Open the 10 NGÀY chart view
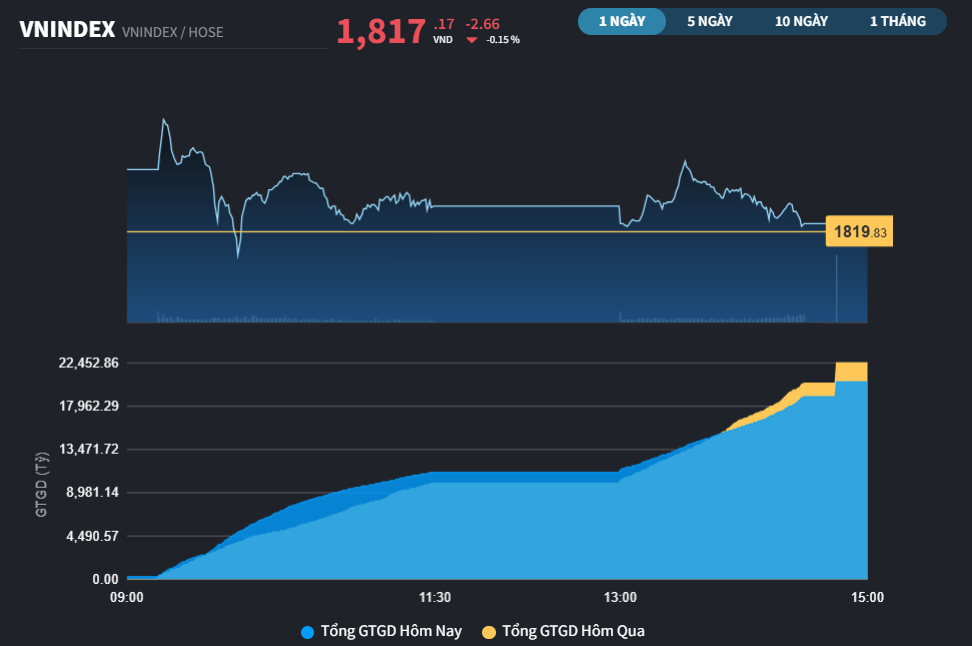The width and height of the screenshot is (972, 646). (x=800, y=21)
